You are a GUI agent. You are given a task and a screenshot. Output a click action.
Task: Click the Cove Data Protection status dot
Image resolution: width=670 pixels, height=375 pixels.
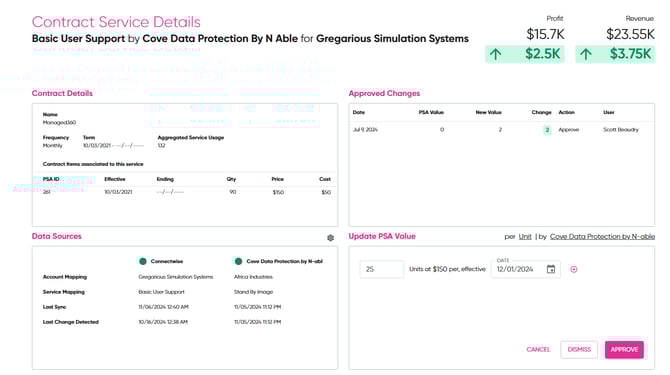point(238,261)
